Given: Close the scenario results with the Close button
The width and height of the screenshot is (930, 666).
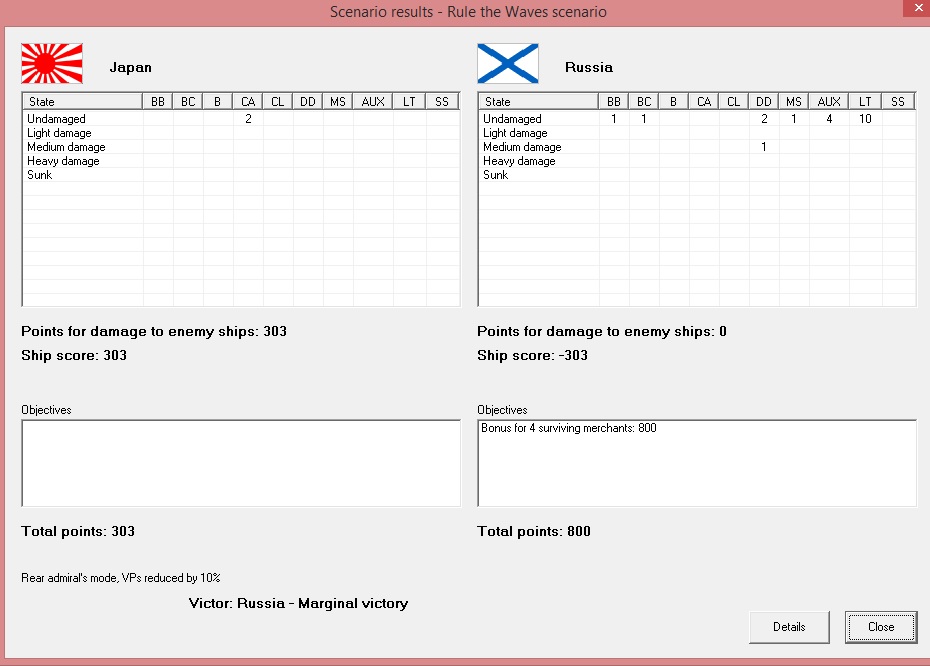Looking at the screenshot, I should coord(881,627).
